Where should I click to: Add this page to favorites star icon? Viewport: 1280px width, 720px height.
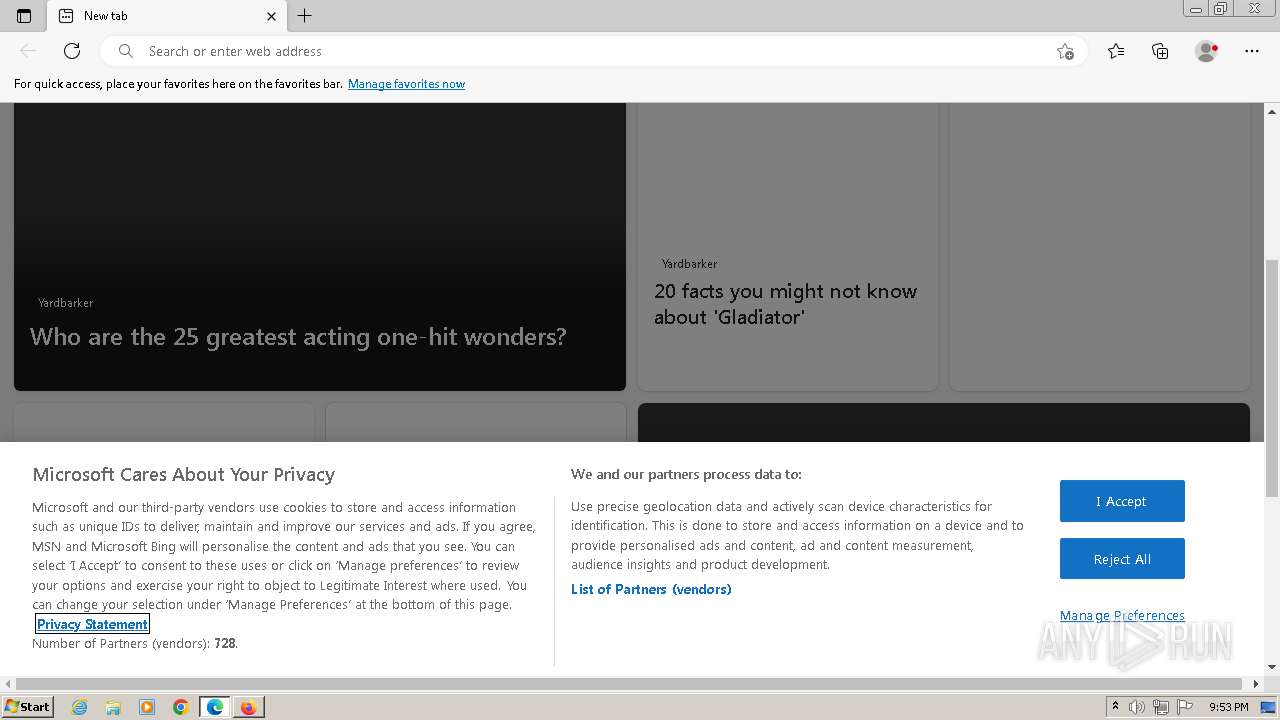1065,51
